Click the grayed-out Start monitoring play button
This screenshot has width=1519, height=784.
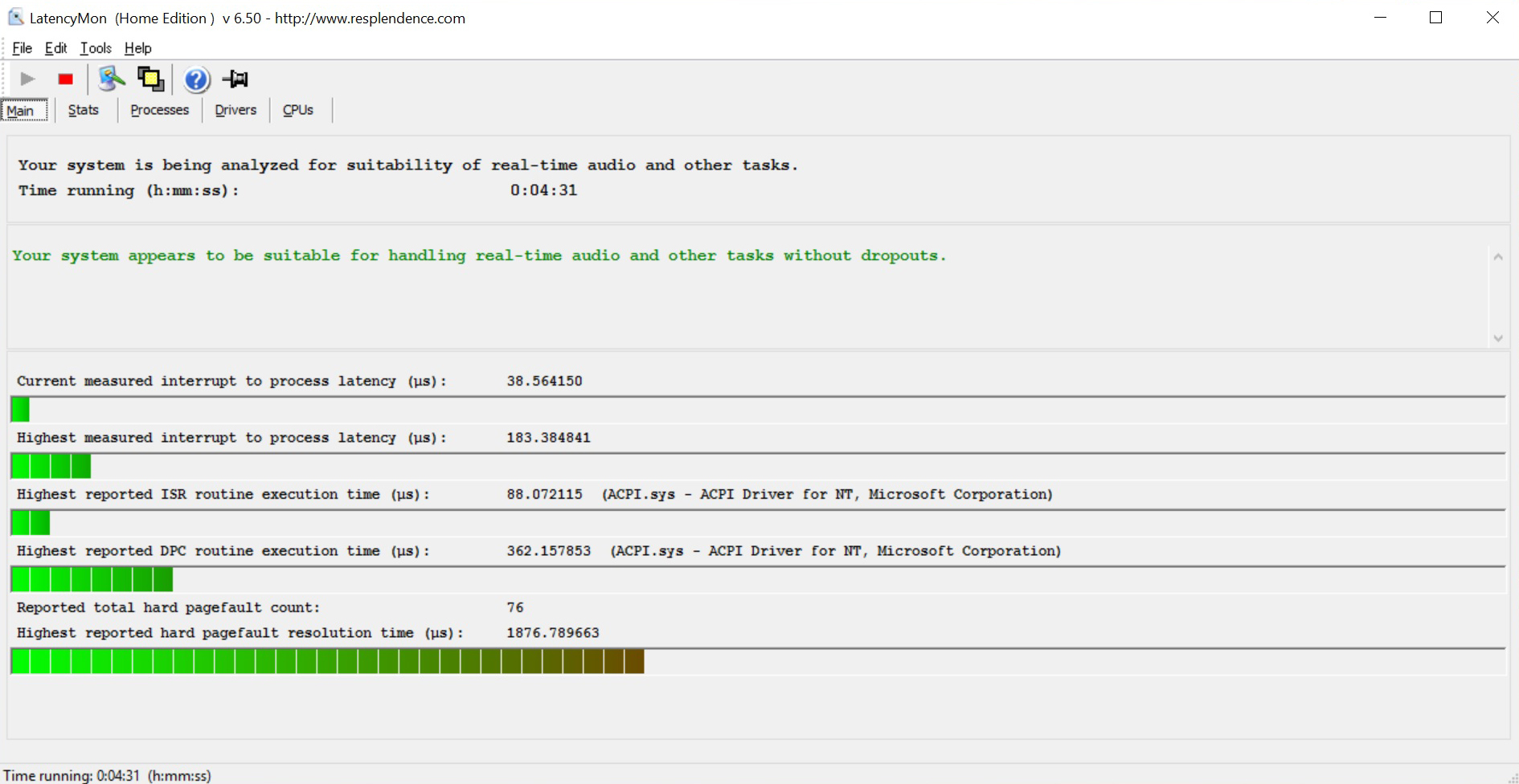click(x=27, y=79)
